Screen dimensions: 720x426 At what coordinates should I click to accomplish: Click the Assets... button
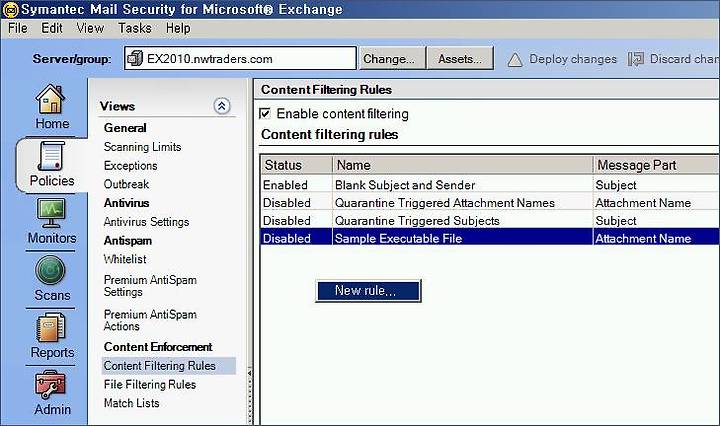coord(460,58)
